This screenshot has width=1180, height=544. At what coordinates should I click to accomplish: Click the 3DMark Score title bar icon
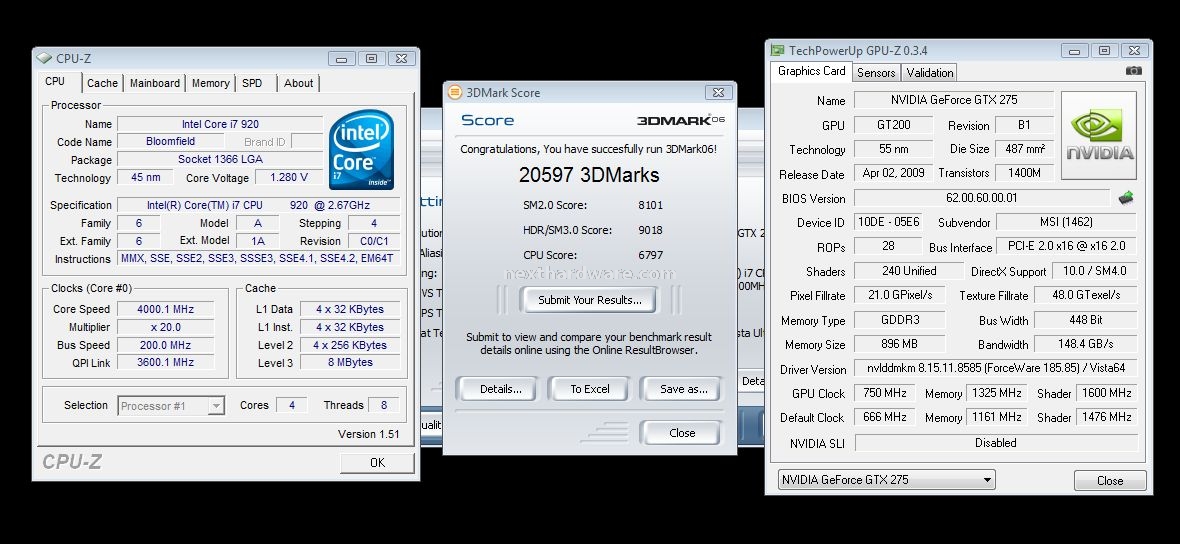tap(455, 93)
